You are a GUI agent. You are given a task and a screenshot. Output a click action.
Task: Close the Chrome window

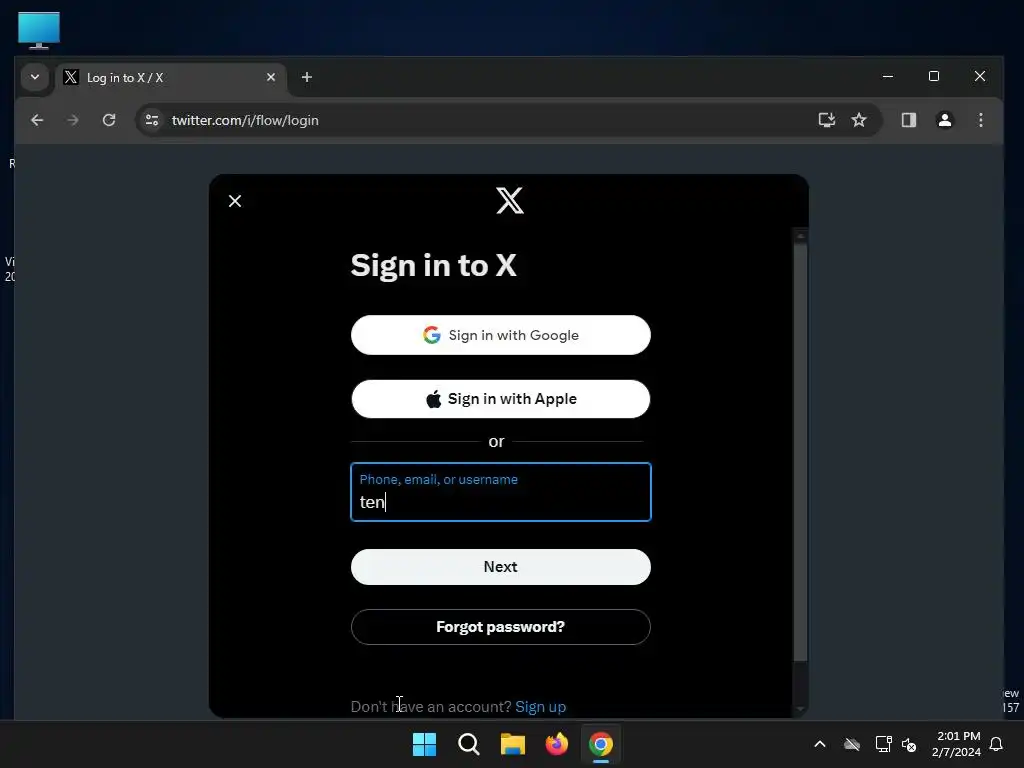coord(980,76)
